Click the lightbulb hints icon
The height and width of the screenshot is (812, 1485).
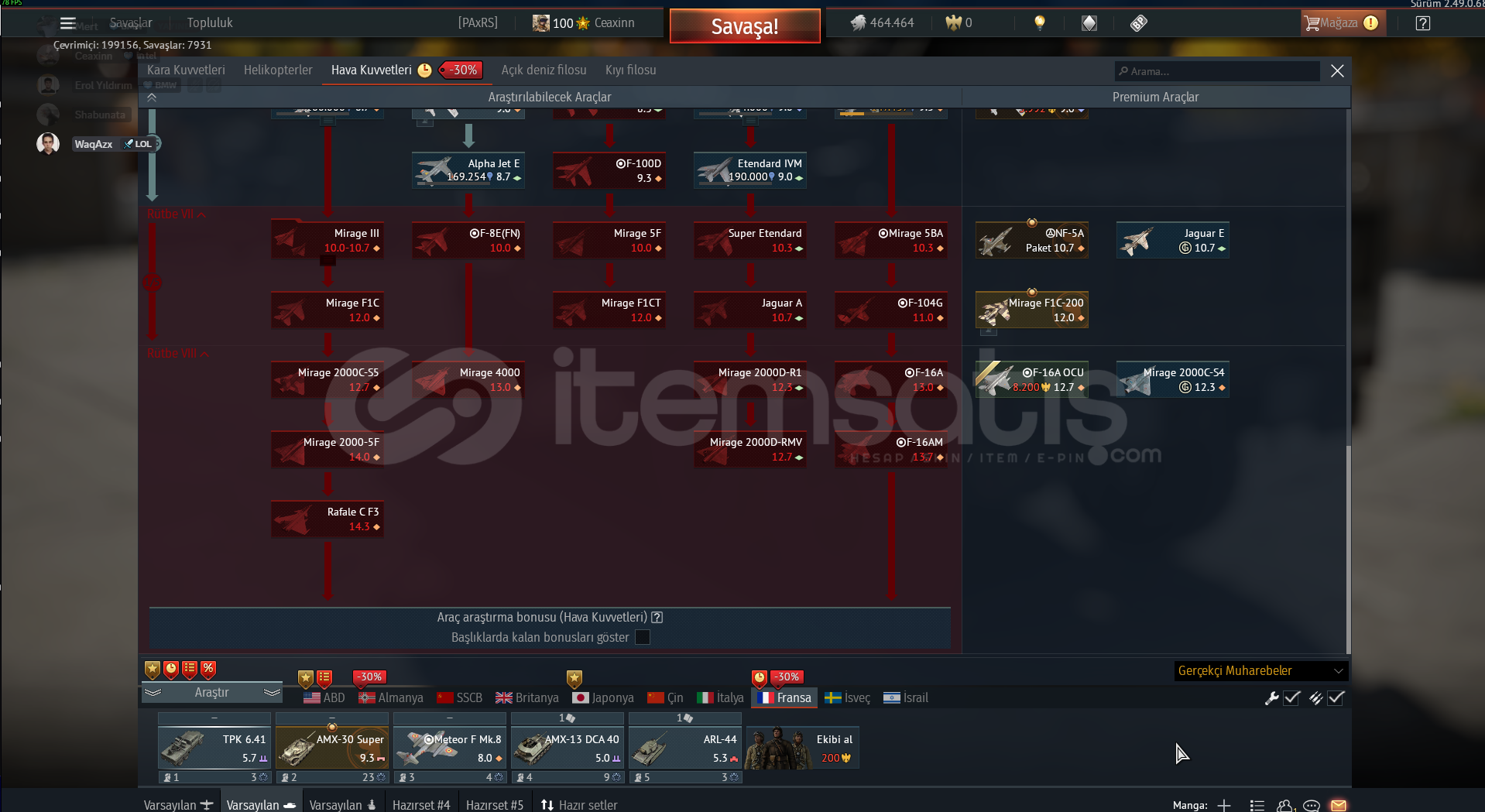pos(1040,23)
